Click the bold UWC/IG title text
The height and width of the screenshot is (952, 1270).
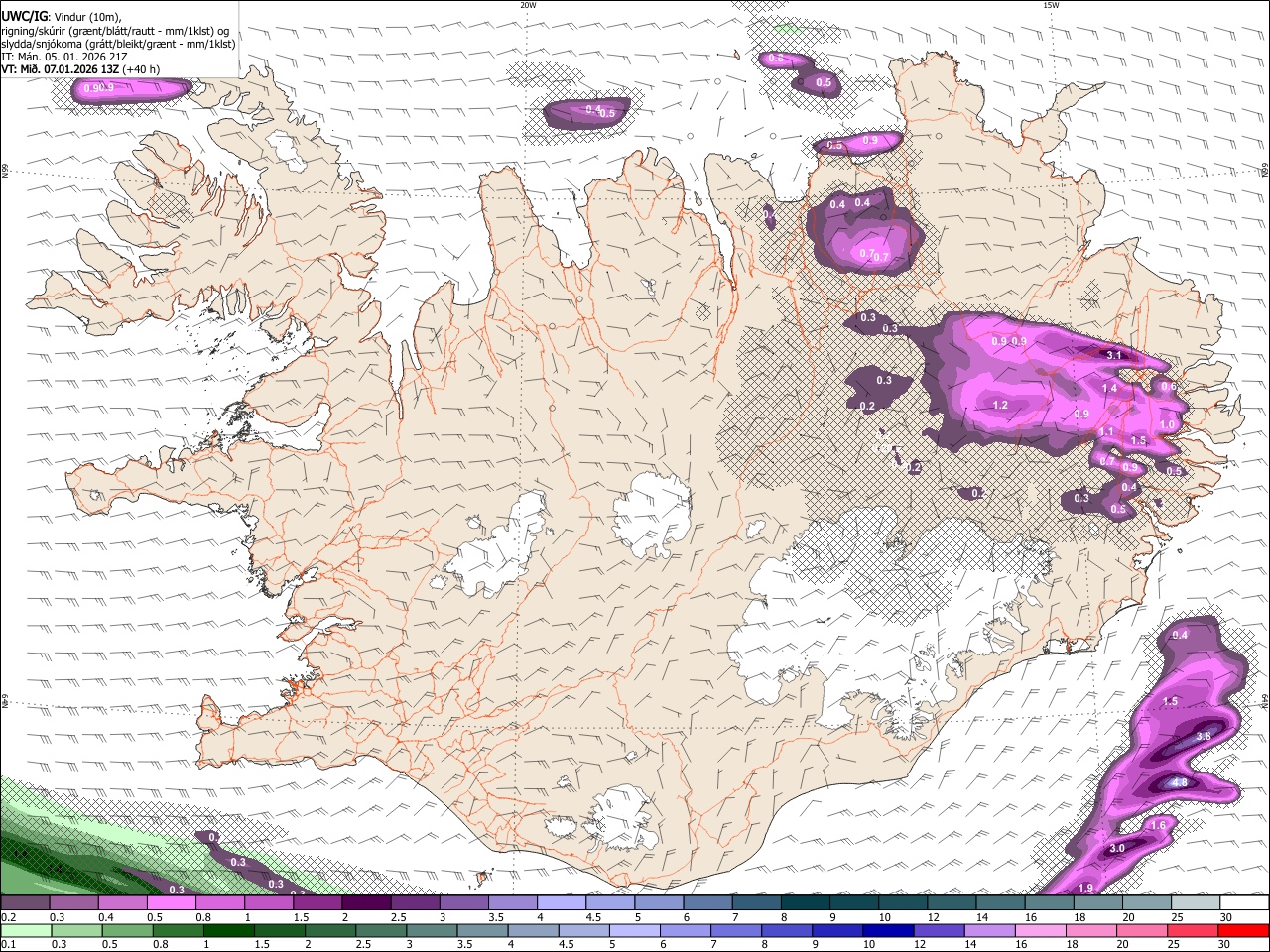point(24,17)
